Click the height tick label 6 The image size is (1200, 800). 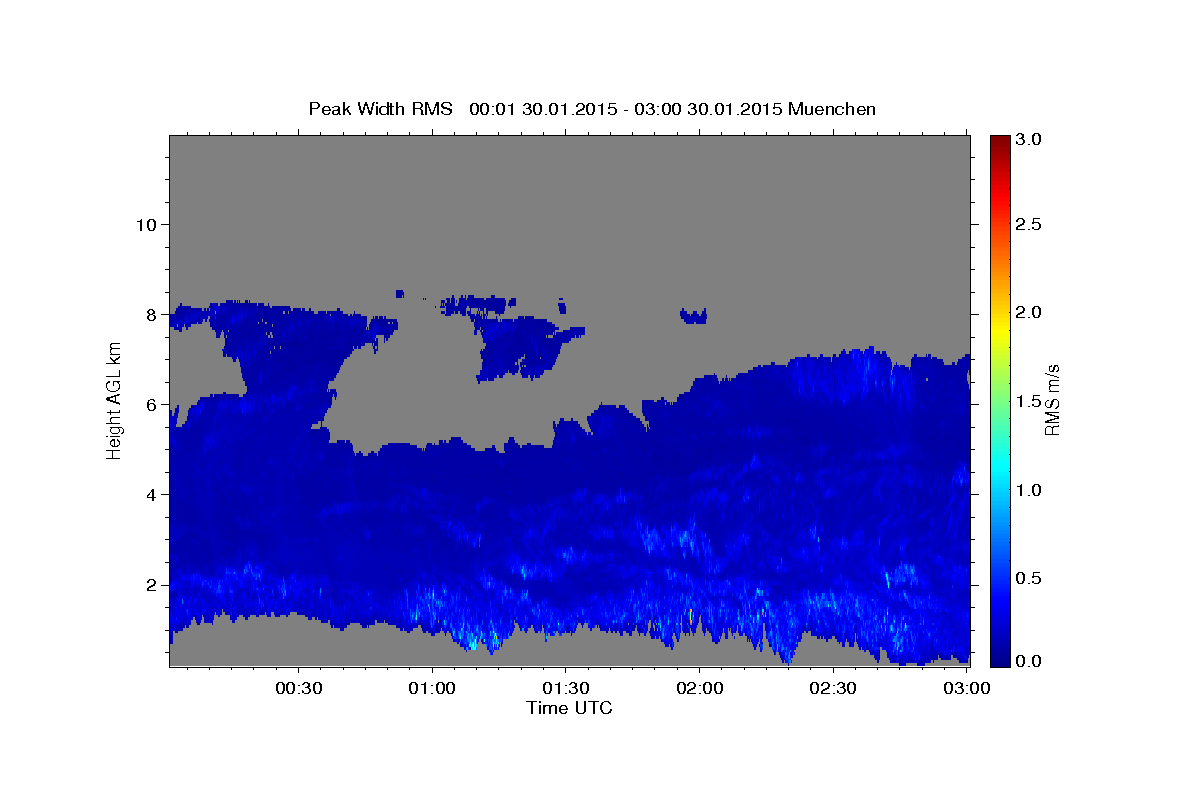[150, 404]
